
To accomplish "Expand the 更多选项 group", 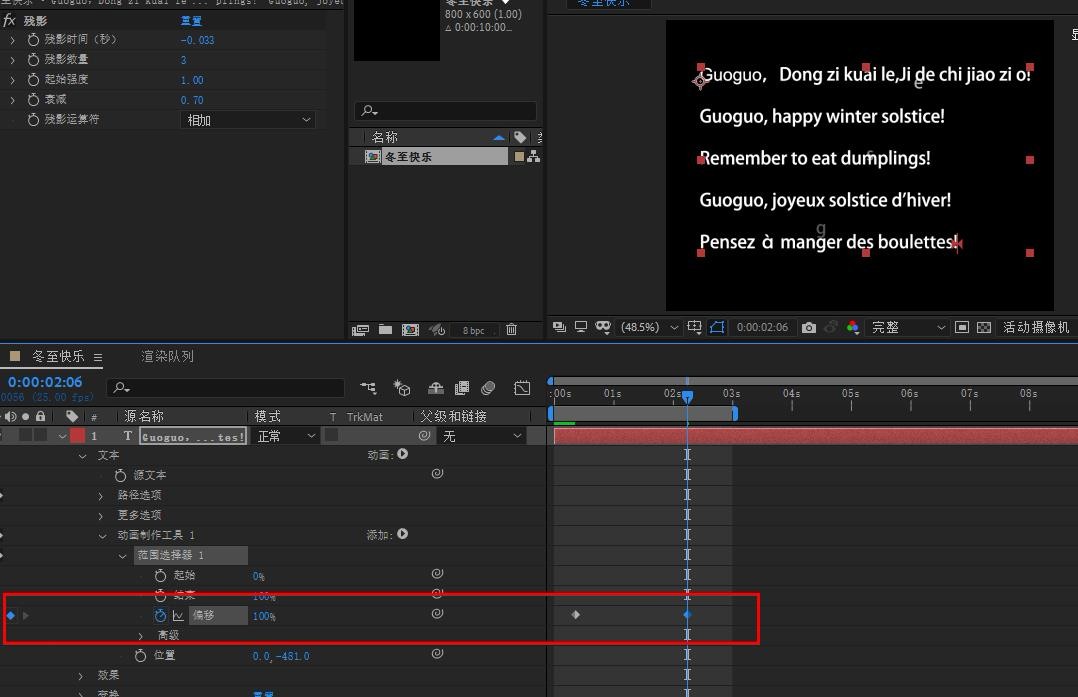I will click(101, 516).
